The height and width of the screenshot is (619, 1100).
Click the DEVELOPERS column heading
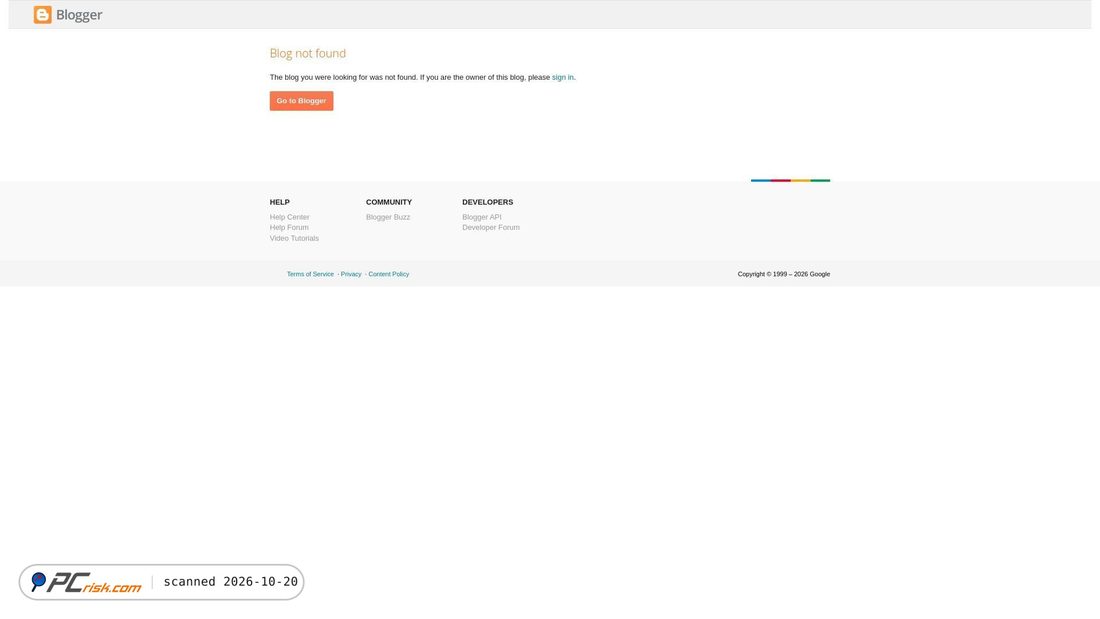[x=488, y=202]
